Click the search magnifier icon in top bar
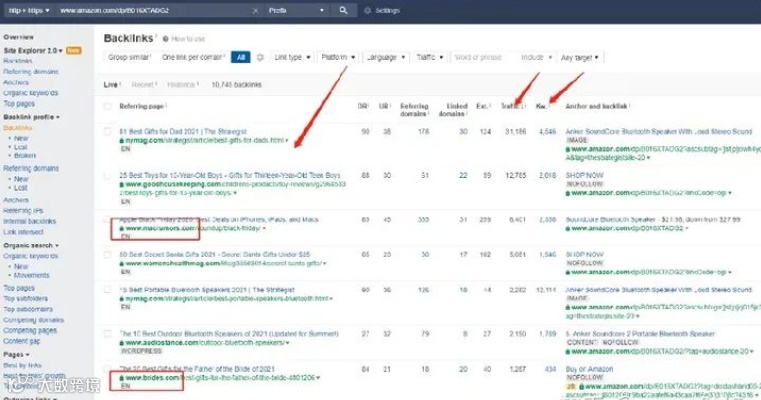This screenshot has width=761, height=400. [x=343, y=10]
